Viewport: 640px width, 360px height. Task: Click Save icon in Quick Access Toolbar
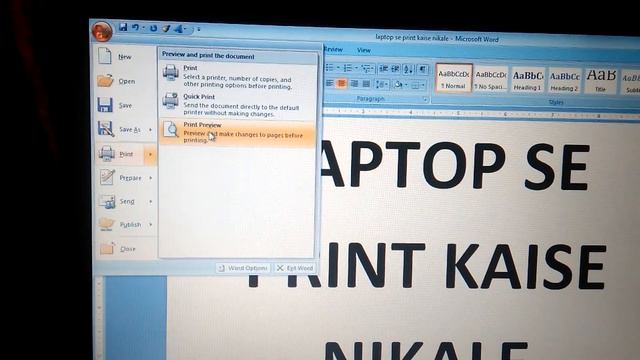(123, 27)
